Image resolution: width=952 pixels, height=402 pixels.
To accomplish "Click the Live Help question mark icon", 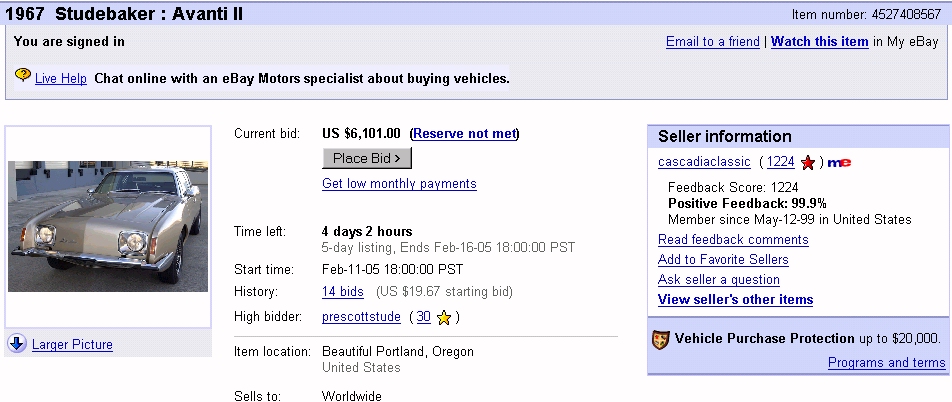I will (22, 75).
